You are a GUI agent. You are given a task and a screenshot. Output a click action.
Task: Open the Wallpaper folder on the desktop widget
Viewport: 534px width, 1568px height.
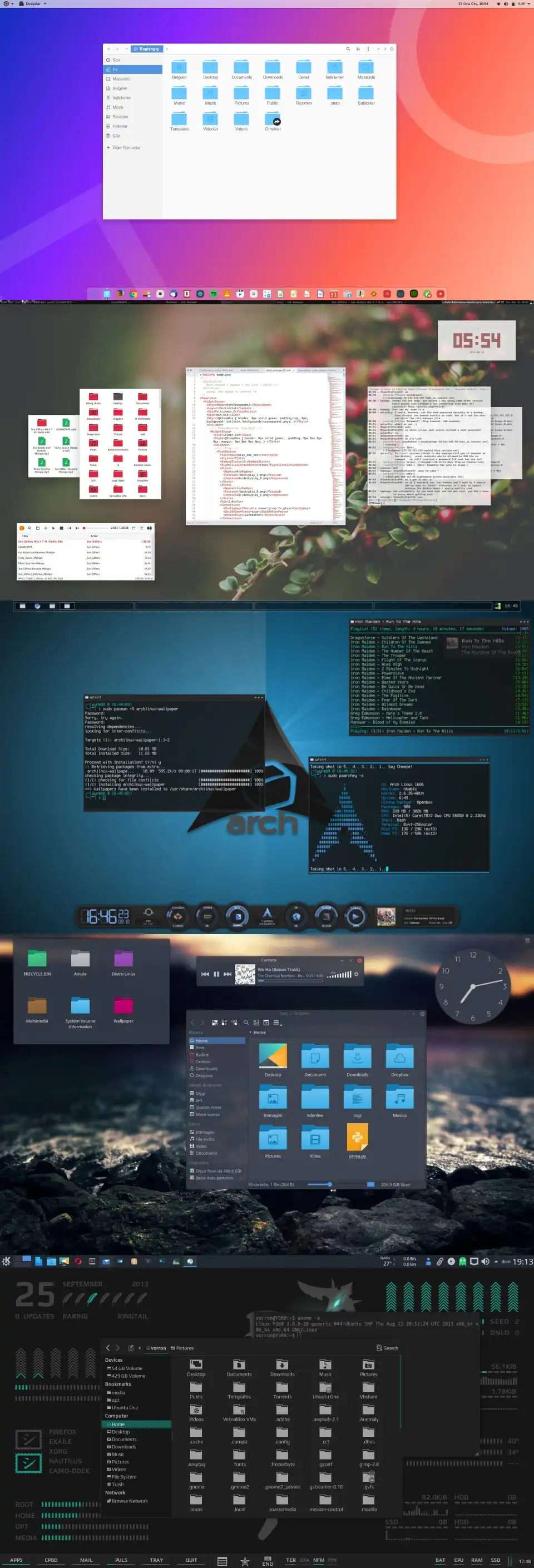click(x=123, y=1009)
